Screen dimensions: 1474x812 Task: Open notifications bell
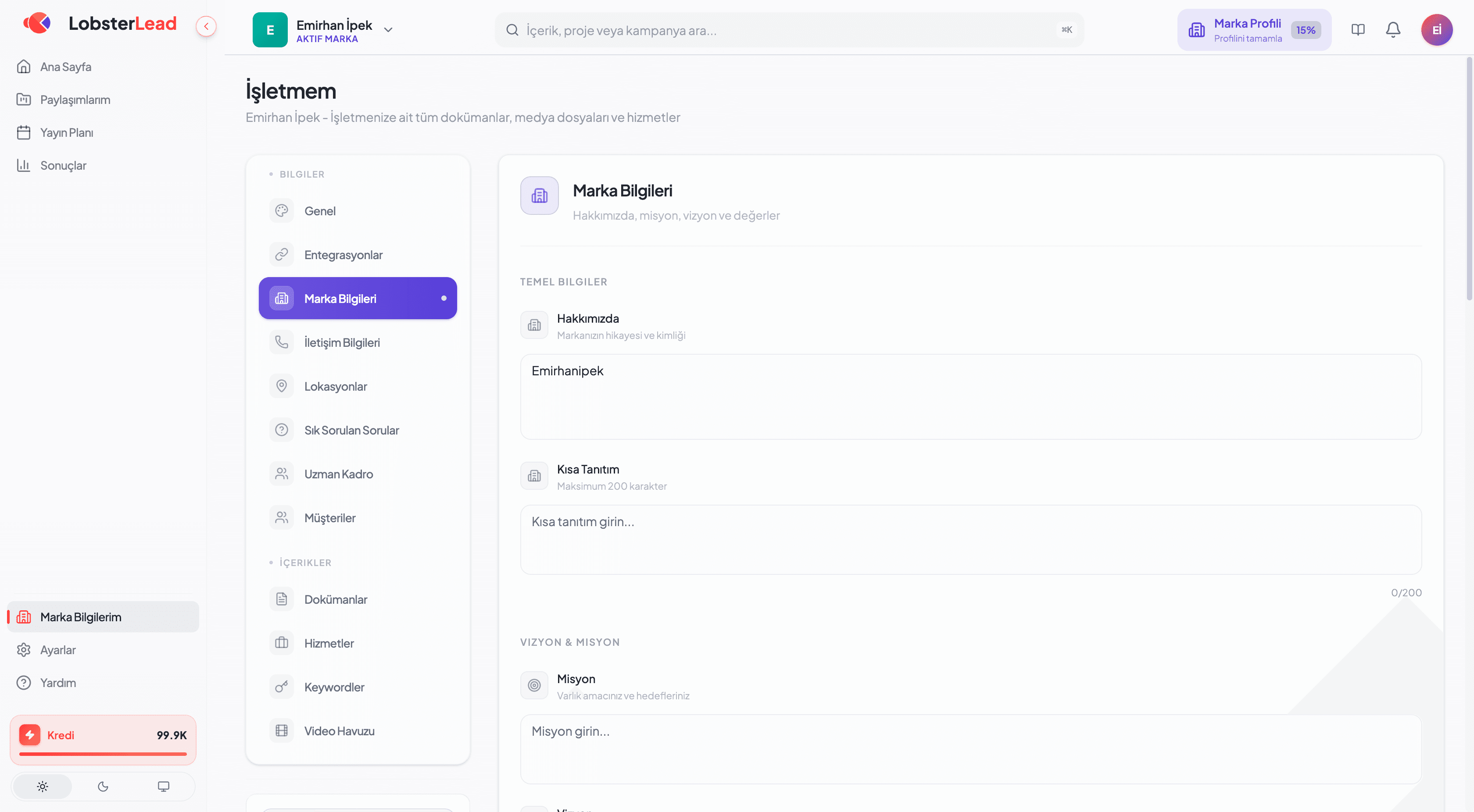pos(1393,30)
